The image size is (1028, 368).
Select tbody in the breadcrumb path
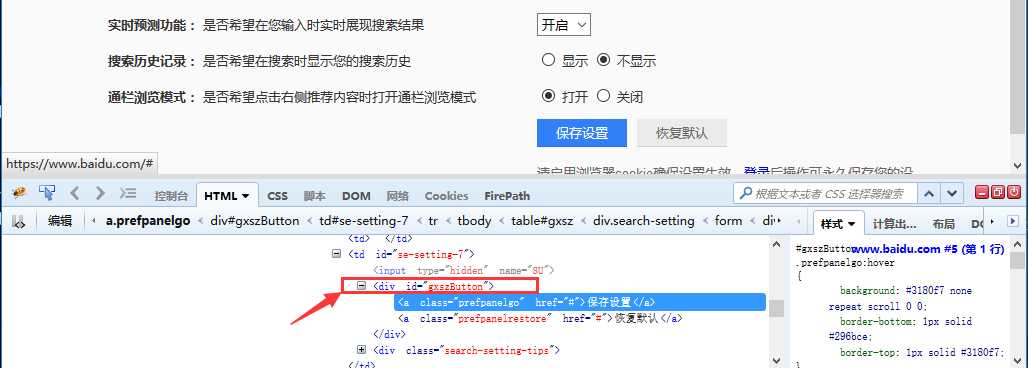[474, 221]
